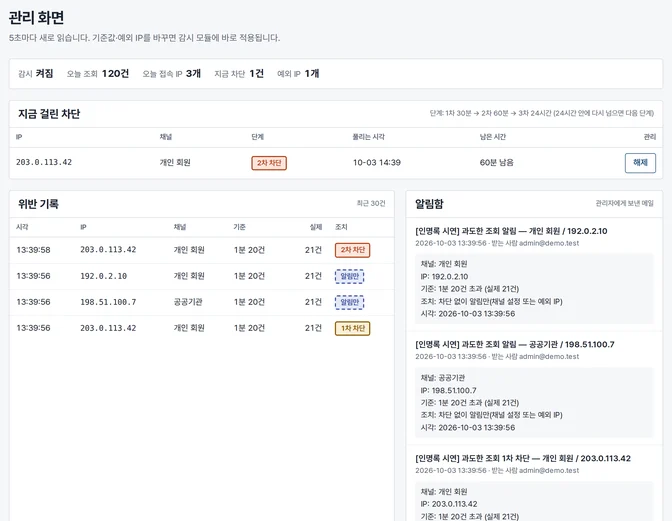This screenshot has width=672, height=521.
Task: Click the 남은 시각 column header
Action: point(492,137)
